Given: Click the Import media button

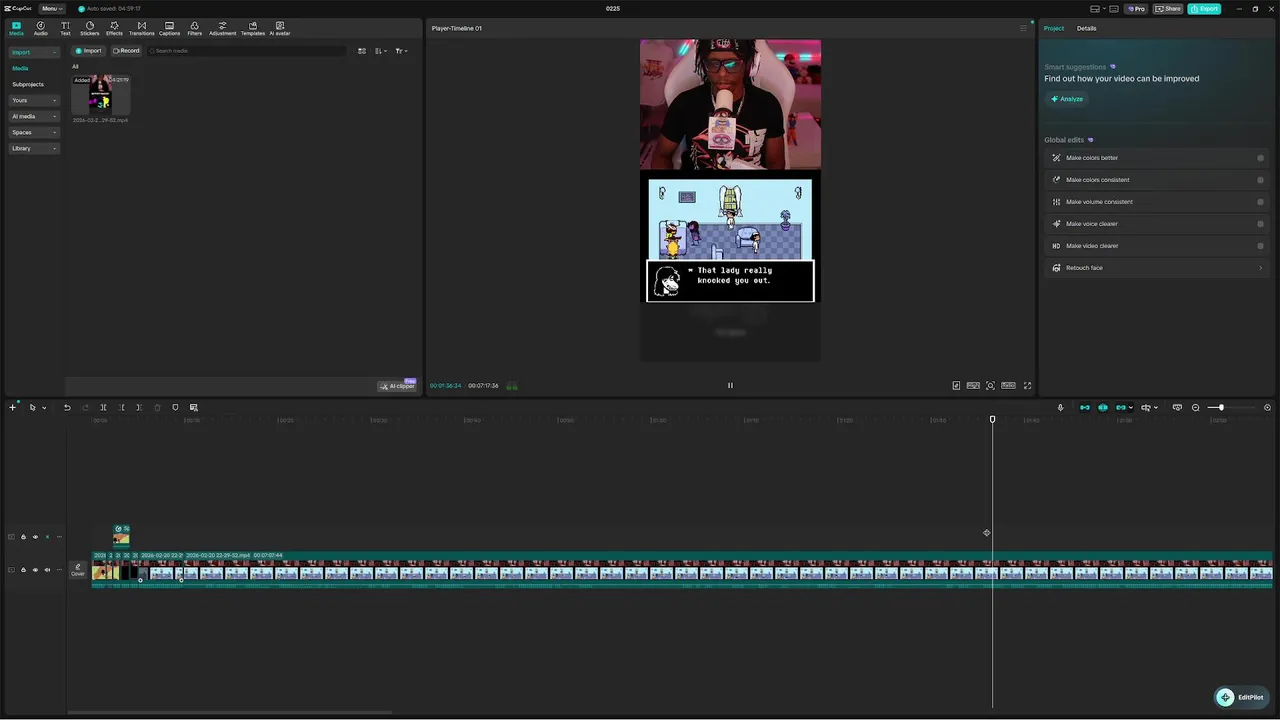Looking at the screenshot, I should (x=88, y=50).
